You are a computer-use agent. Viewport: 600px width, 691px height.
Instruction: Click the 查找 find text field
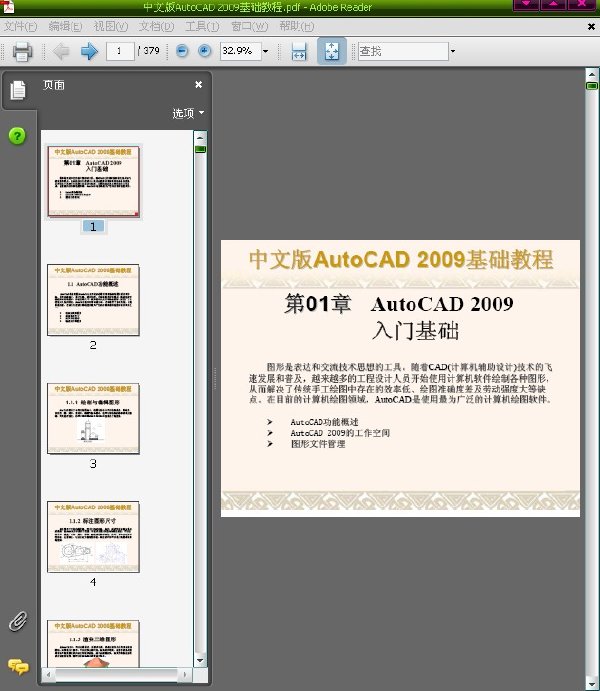tap(403, 51)
